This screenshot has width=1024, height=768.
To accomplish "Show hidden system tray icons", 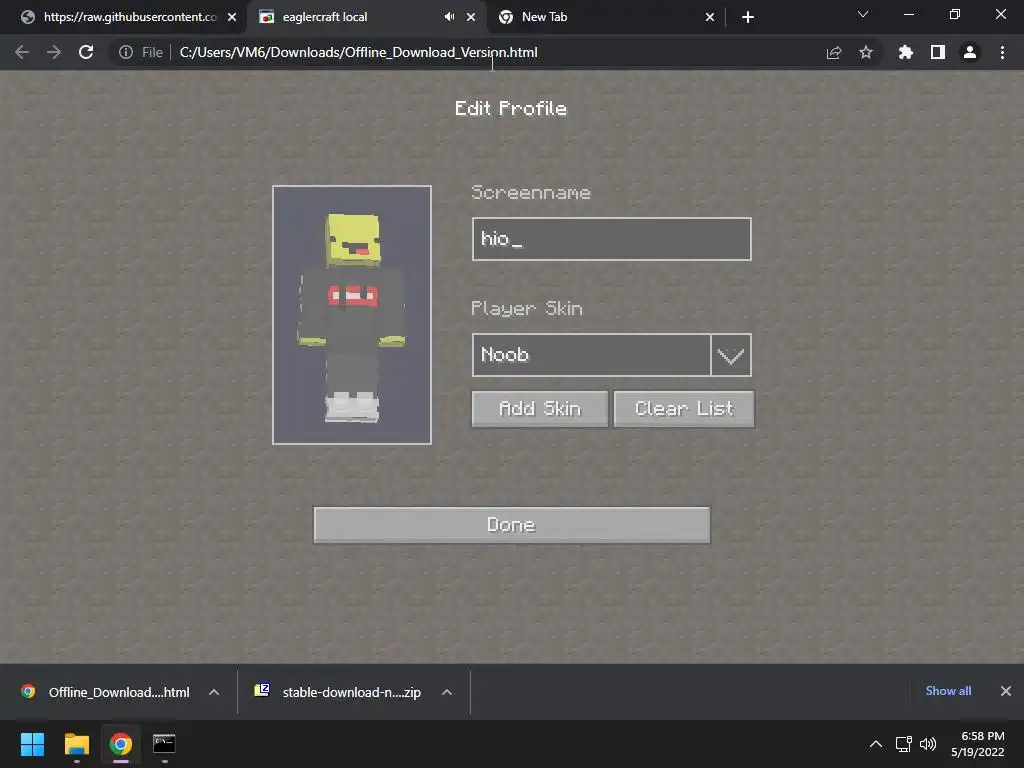I will (x=876, y=744).
